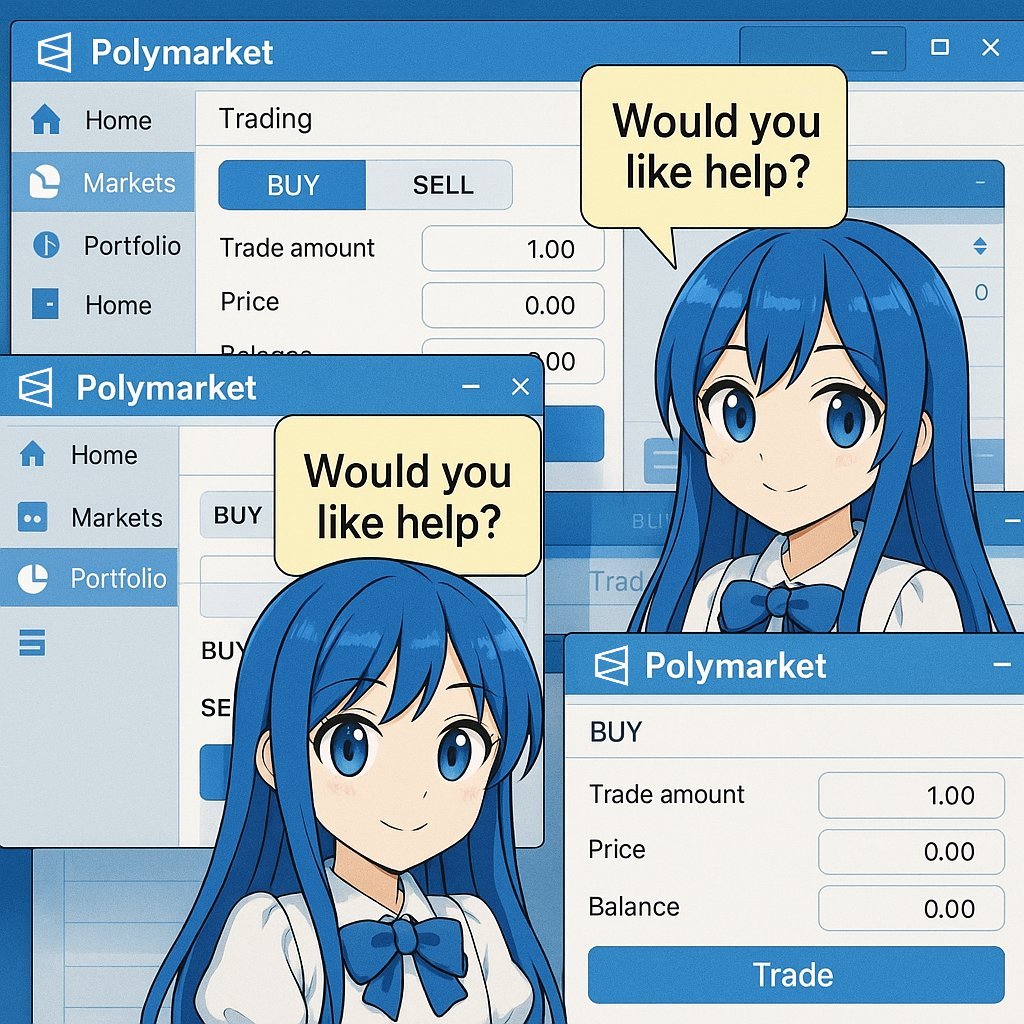Click the Portfolio gauge icon
This screenshot has height=1024, width=1024.
[x=45, y=246]
